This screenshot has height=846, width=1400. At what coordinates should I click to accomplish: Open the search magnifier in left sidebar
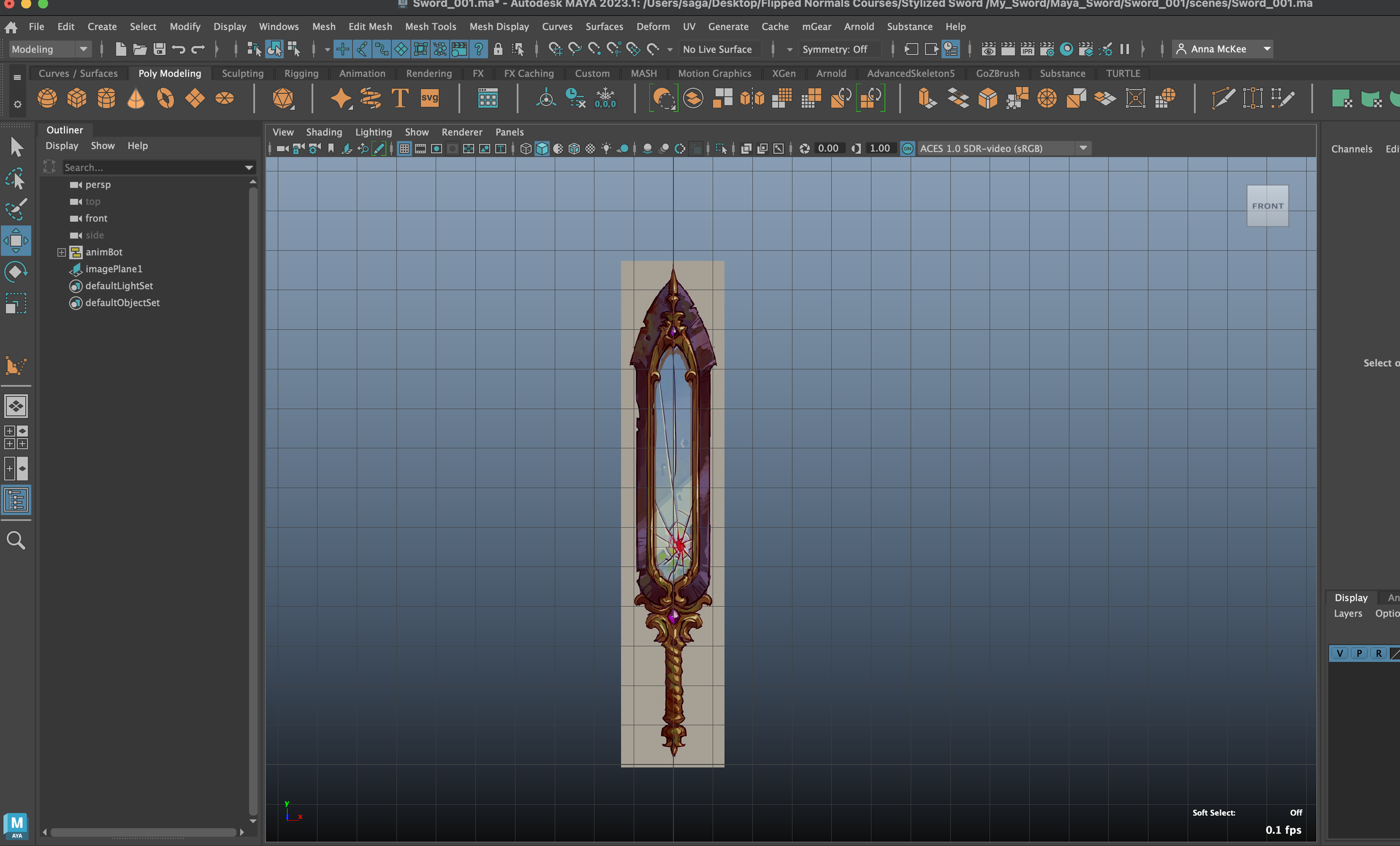[x=16, y=540]
